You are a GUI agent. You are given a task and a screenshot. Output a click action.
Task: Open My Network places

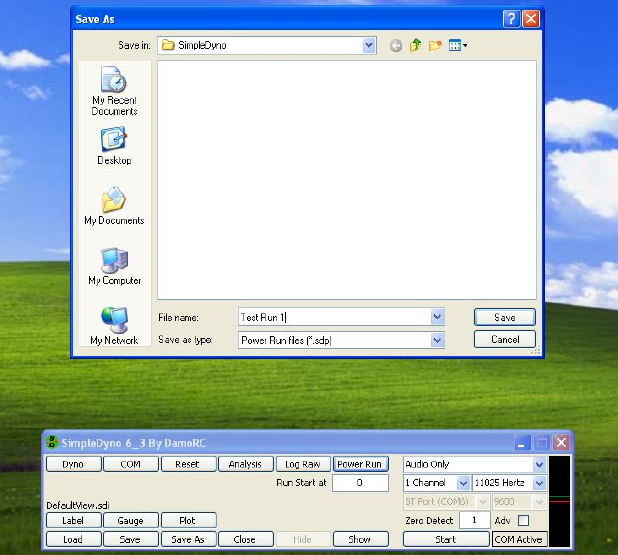coord(114,326)
